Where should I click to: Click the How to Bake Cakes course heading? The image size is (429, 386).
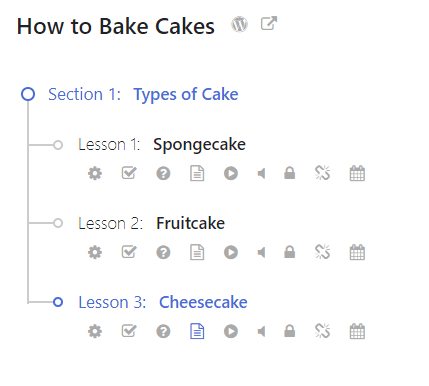(x=116, y=26)
